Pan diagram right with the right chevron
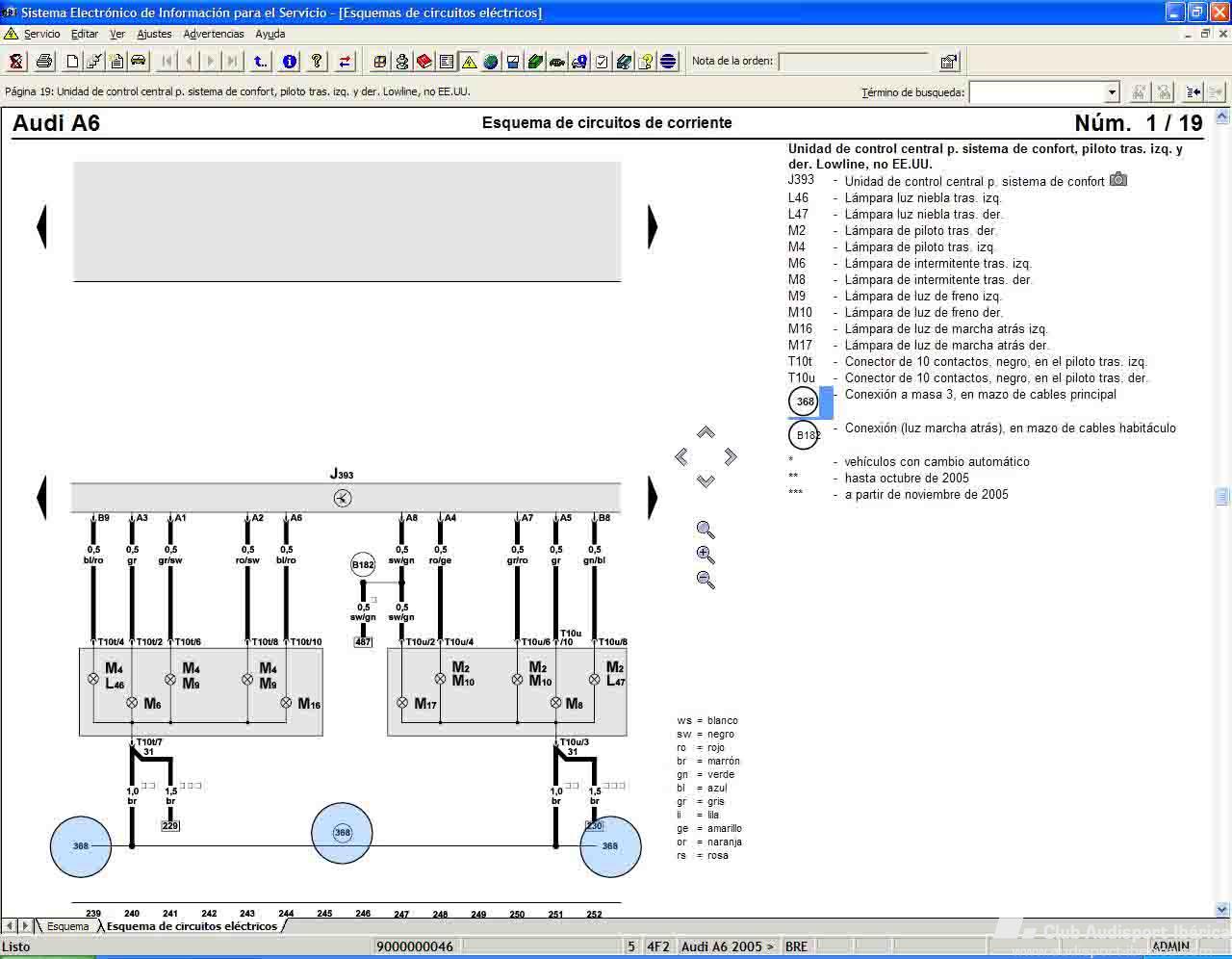 click(731, 456)
